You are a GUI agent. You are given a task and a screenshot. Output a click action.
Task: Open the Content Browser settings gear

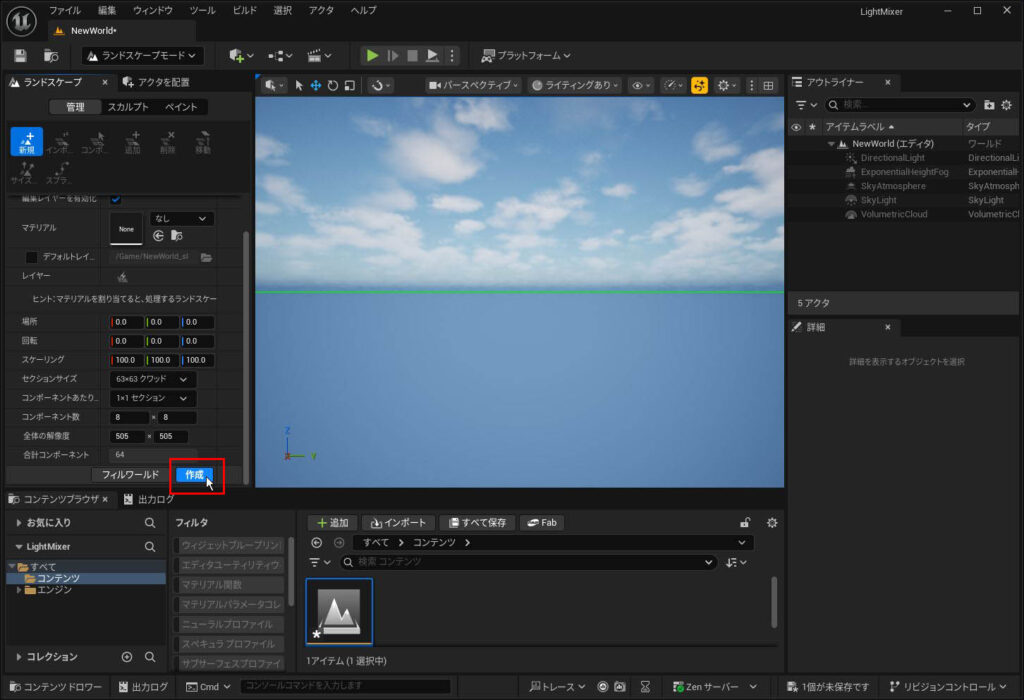pos(771,522)
